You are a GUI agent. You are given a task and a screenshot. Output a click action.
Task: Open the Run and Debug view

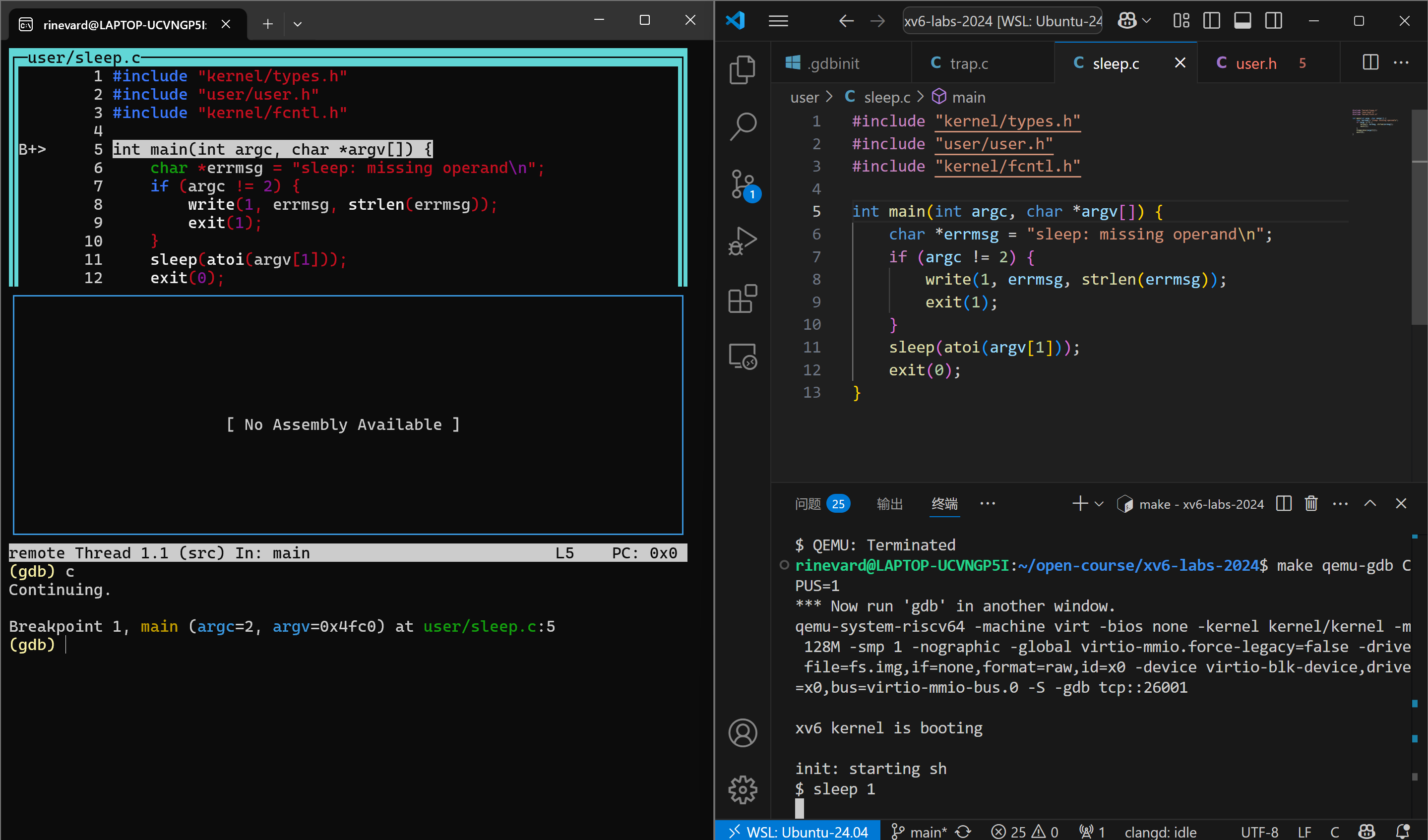click(x=742, y=242)
